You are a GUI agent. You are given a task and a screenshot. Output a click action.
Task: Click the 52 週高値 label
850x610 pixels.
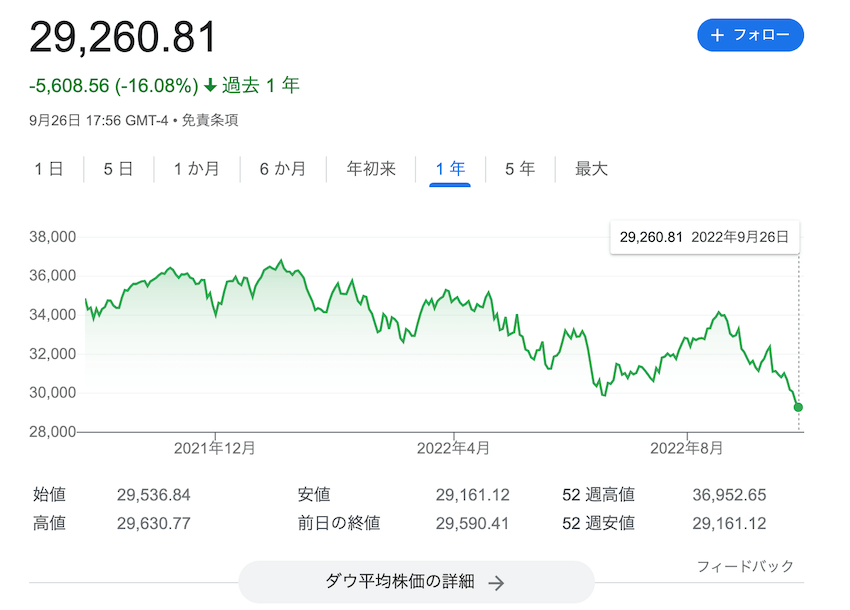point(598,495)
